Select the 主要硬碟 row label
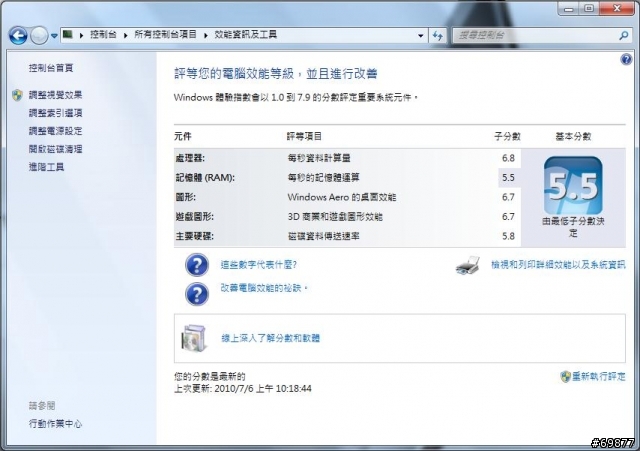This screenshot has width=640, height=451. (194, 236)
